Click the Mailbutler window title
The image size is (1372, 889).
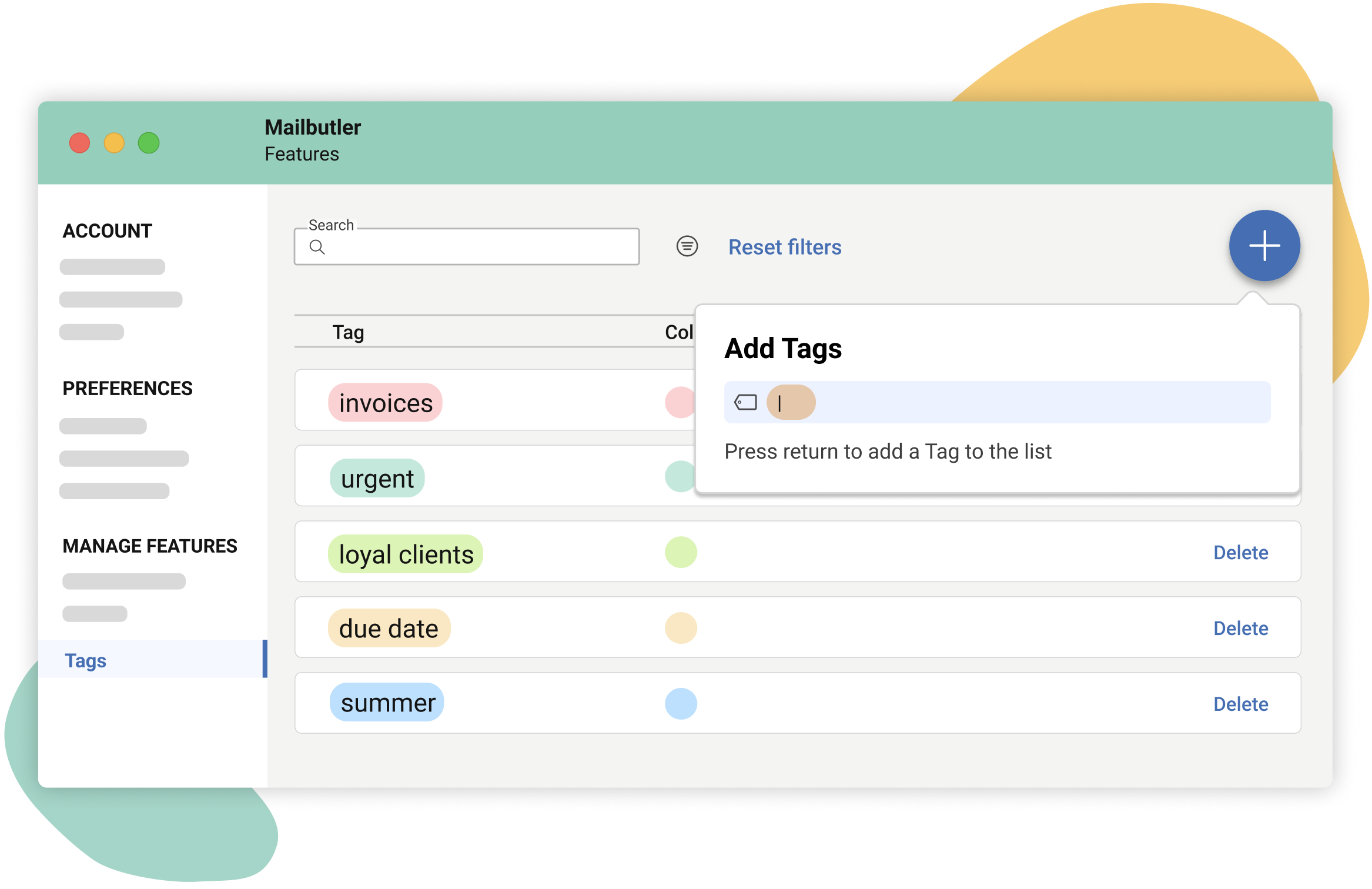coord(313,128)
